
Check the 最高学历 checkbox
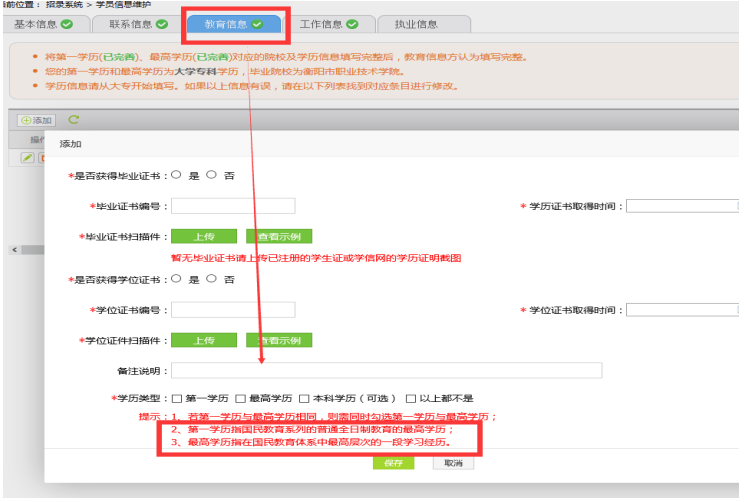[239, 398]
